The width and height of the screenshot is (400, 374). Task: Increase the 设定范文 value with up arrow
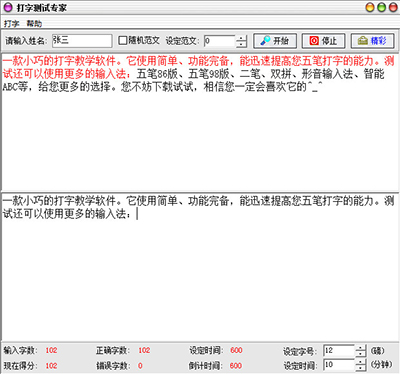click(241, 38)
